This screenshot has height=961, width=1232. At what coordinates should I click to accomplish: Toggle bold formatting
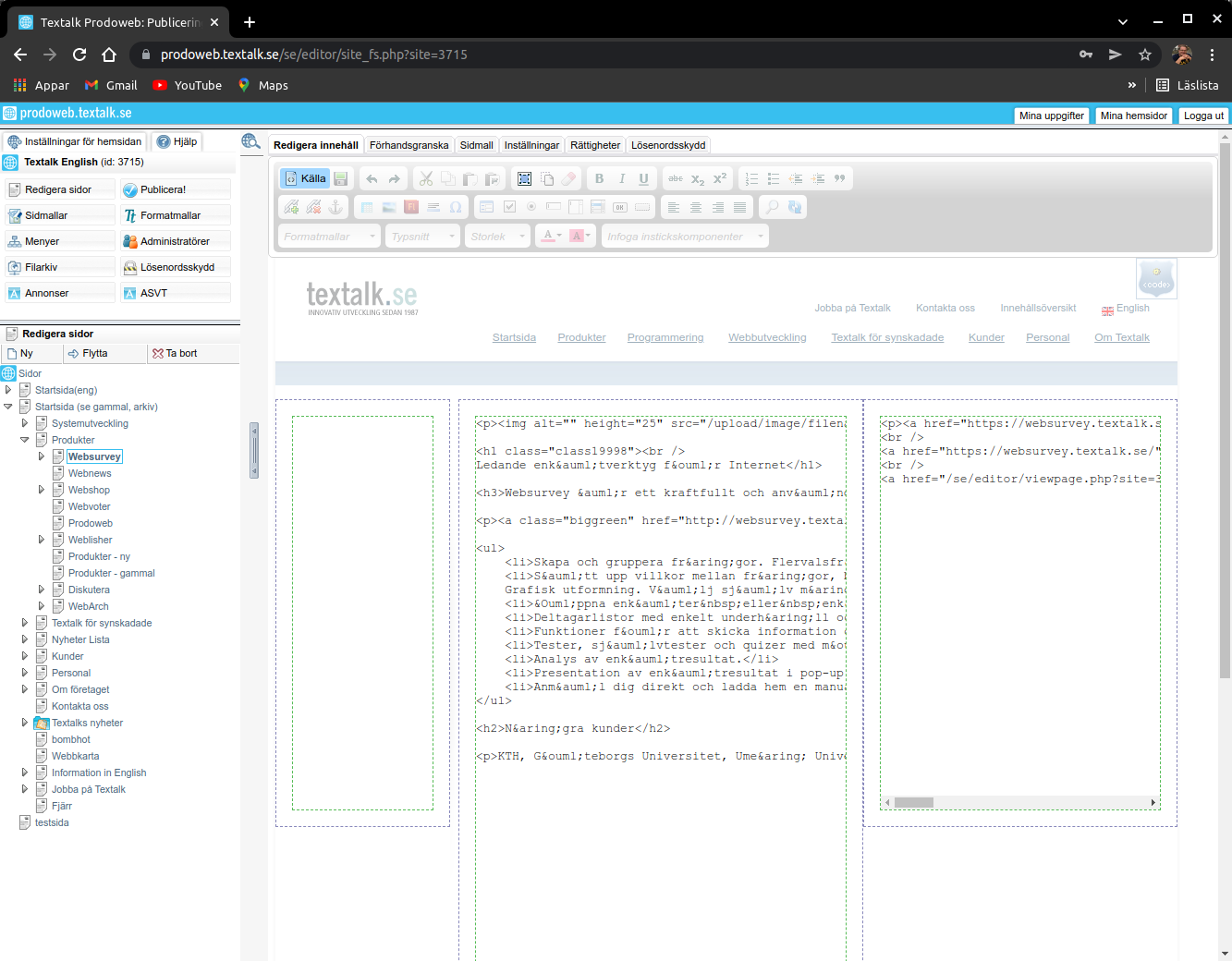pos(600,178)
